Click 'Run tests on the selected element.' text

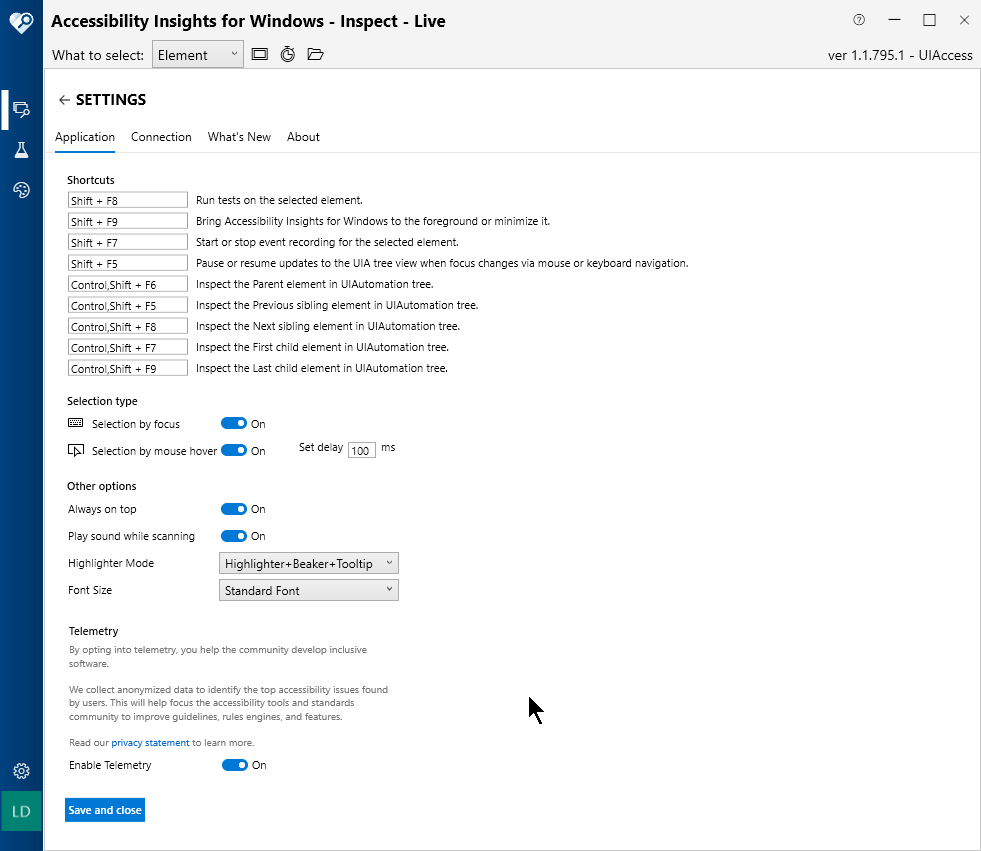pos(279,200)
